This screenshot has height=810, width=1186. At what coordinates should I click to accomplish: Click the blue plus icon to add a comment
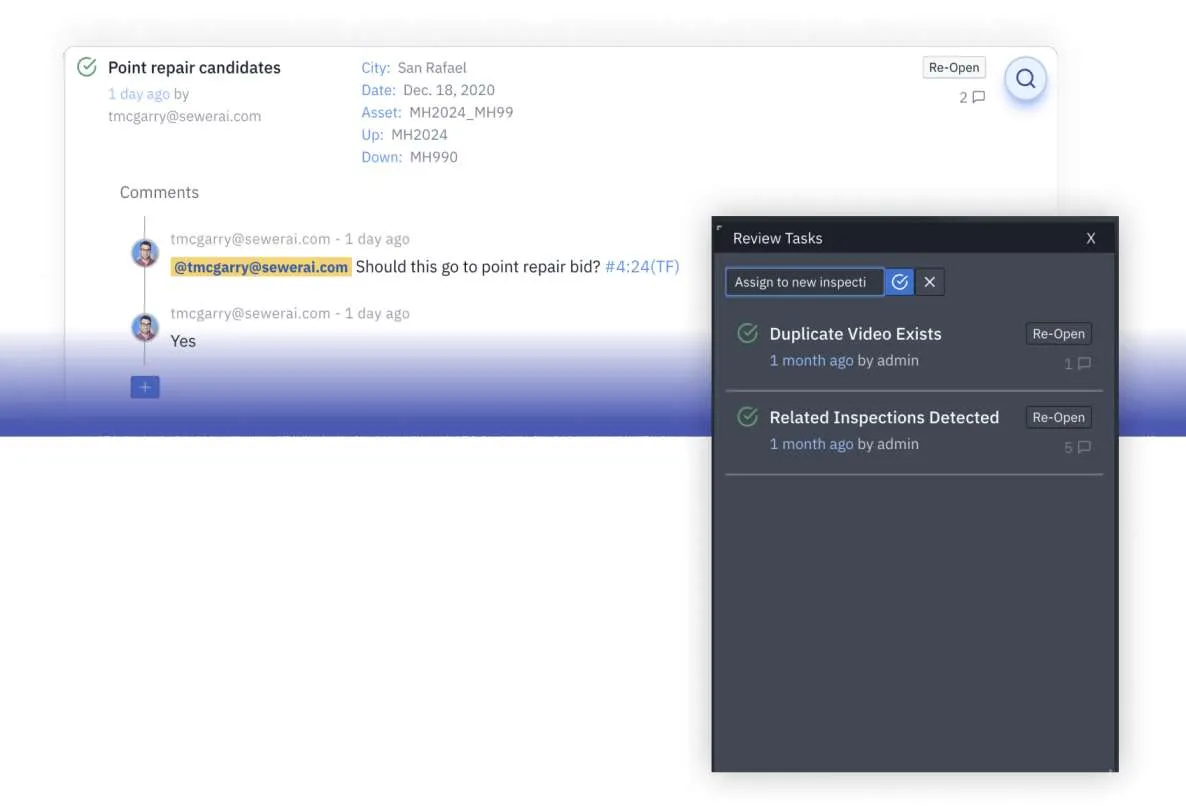(144, 387)
